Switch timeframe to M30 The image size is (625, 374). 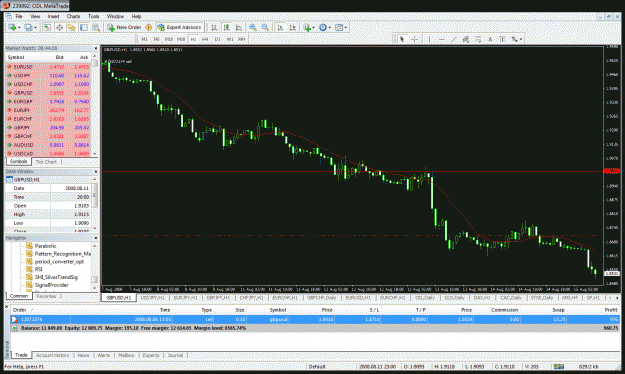coord(181,39)
